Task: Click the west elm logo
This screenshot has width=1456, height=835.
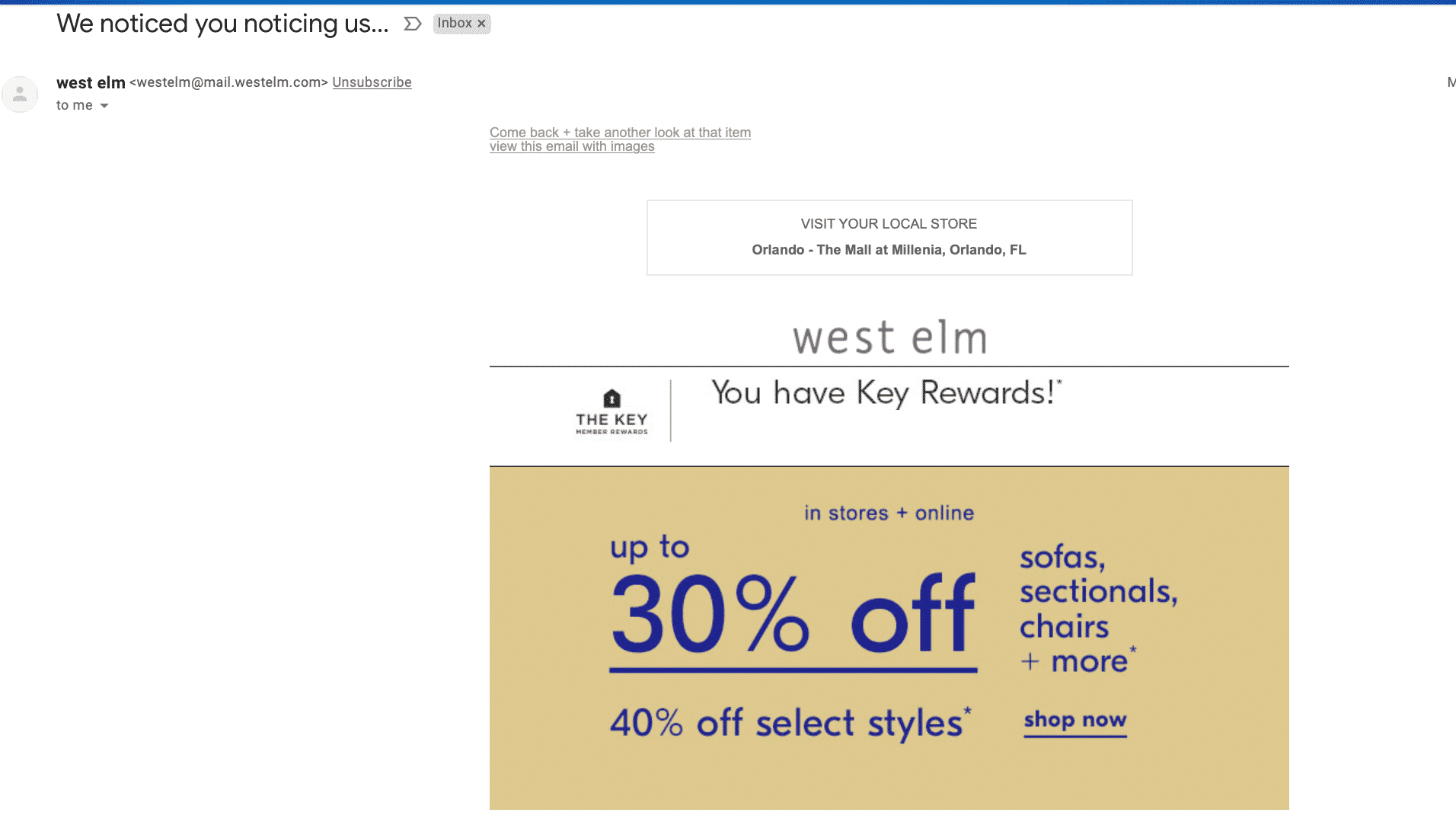Action: [x=889, y=338]
